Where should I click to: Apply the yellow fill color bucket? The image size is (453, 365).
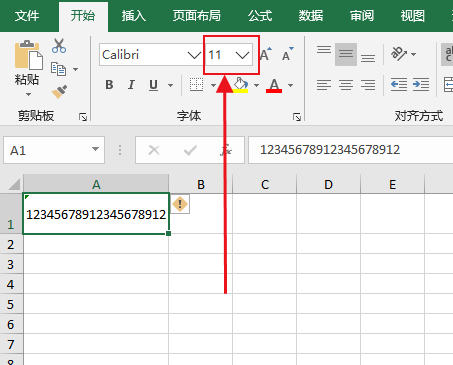click(240, 85)
